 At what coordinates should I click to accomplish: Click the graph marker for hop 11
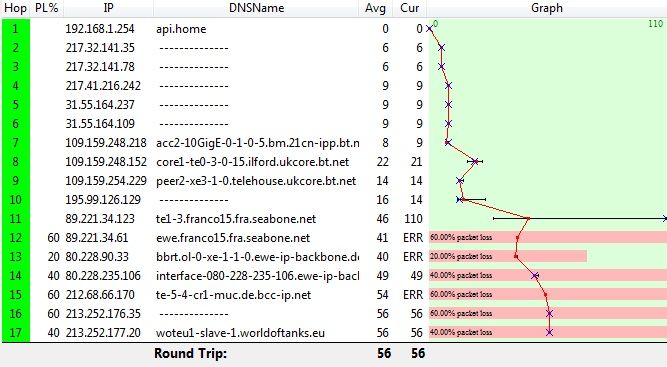pos(528,219)
